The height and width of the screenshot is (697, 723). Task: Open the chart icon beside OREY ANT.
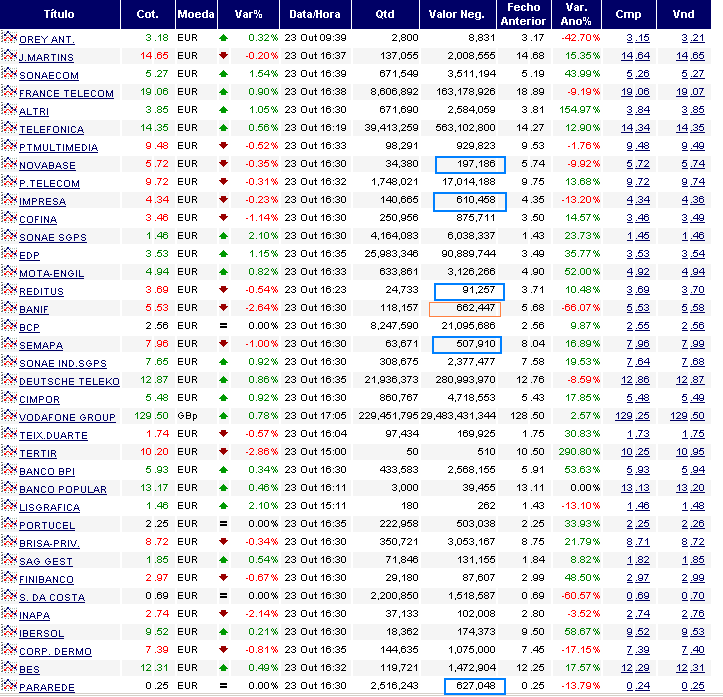tap(9, 37)
